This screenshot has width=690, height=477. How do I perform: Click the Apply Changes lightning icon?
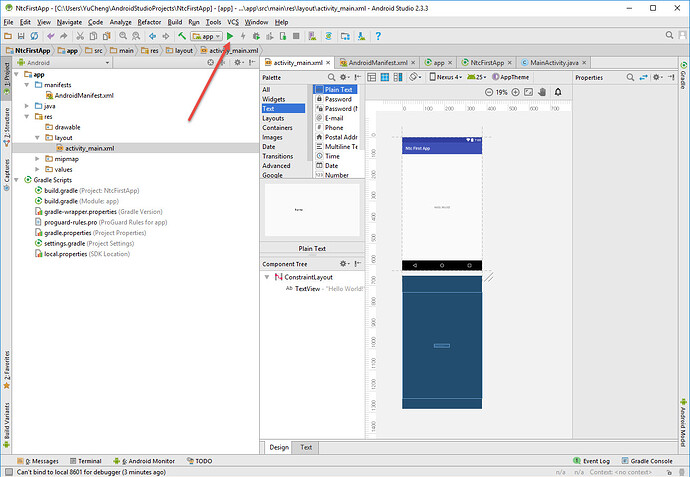[243, 36]
